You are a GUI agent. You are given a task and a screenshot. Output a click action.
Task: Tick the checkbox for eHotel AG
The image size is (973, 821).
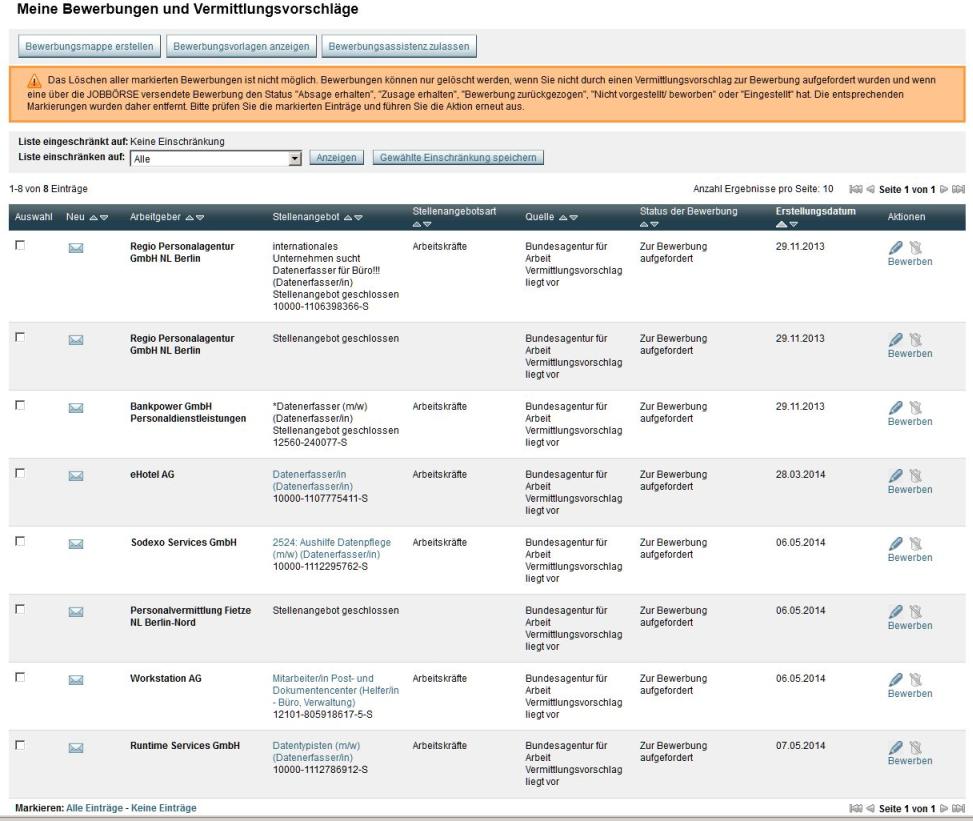(x=19, y=474)
